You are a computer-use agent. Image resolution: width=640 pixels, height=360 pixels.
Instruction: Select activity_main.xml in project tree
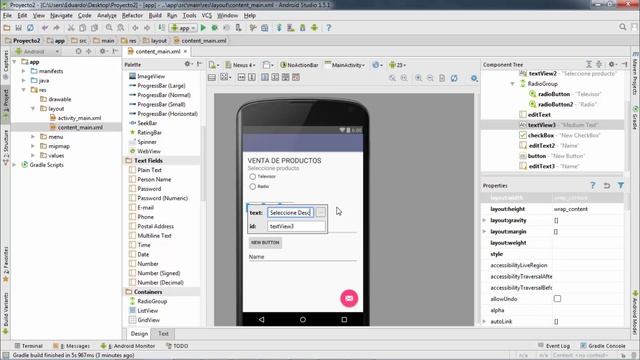click(x=79, y=118)
